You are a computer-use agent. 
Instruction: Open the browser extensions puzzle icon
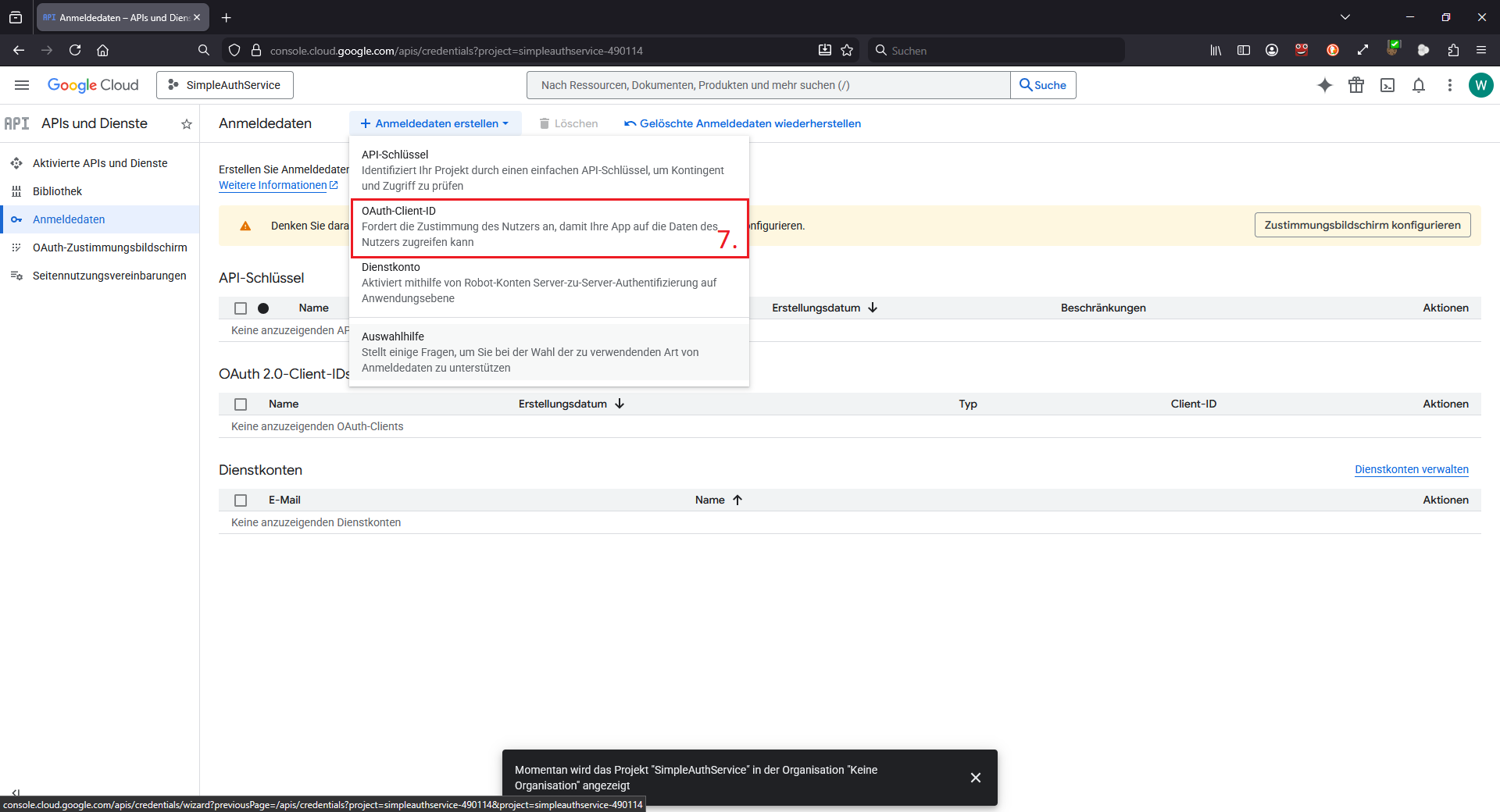tap(1453, 50)
